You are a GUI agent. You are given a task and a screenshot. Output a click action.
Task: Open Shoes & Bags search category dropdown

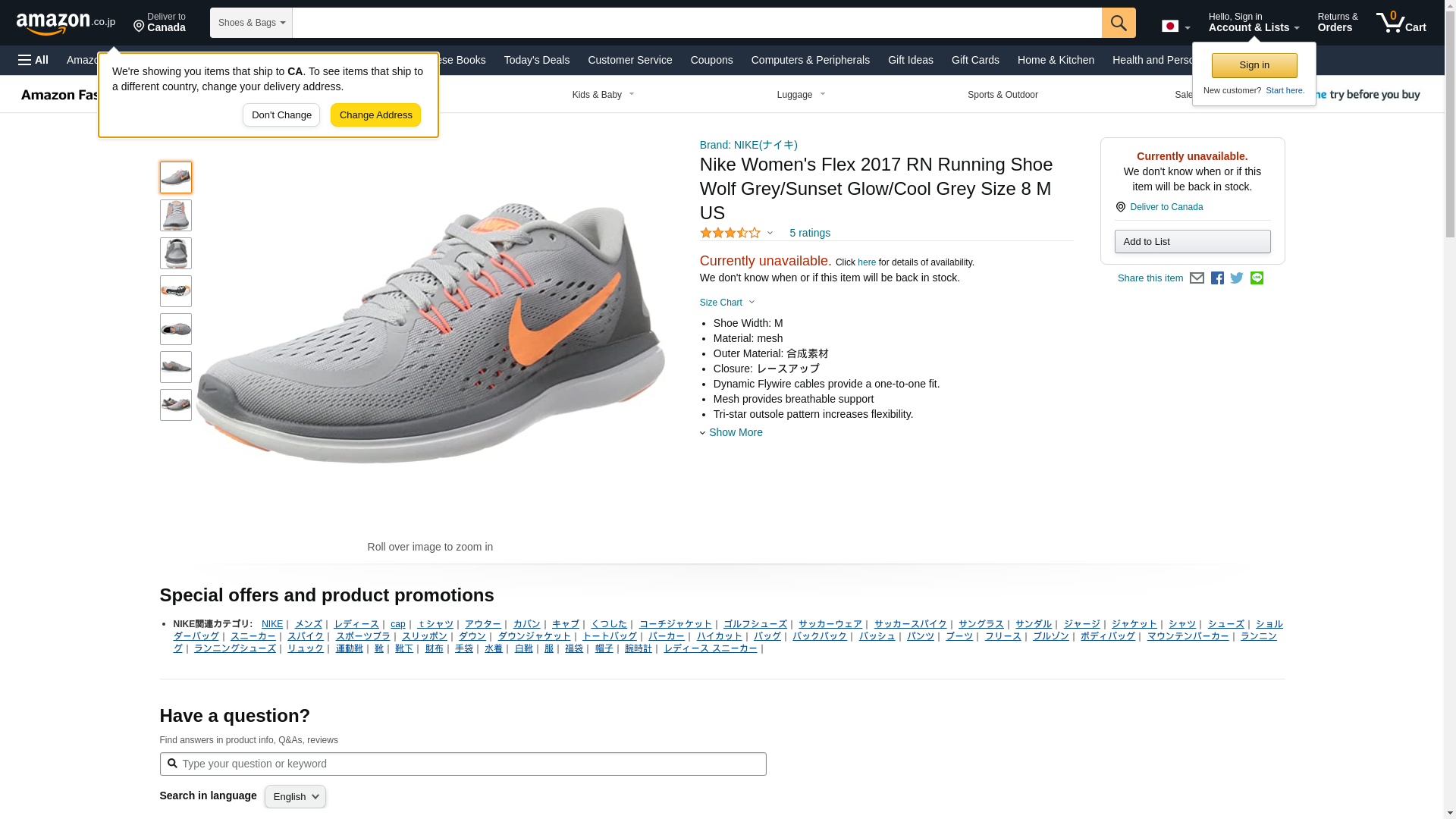[x=251, y=23]
